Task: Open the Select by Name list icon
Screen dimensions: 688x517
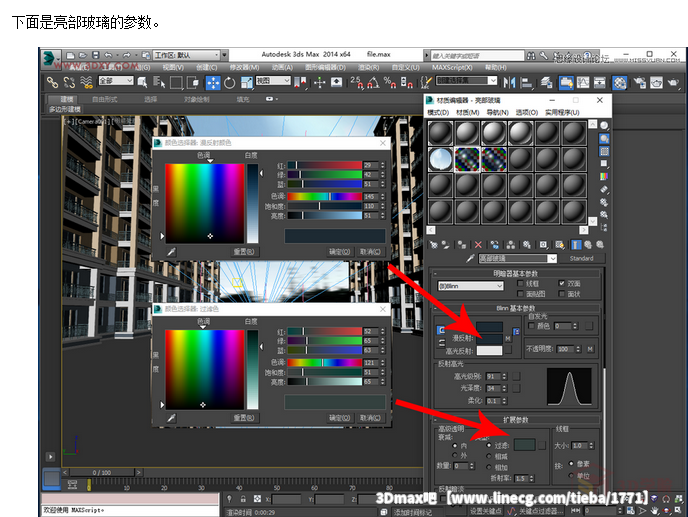Action: (158, 82)
